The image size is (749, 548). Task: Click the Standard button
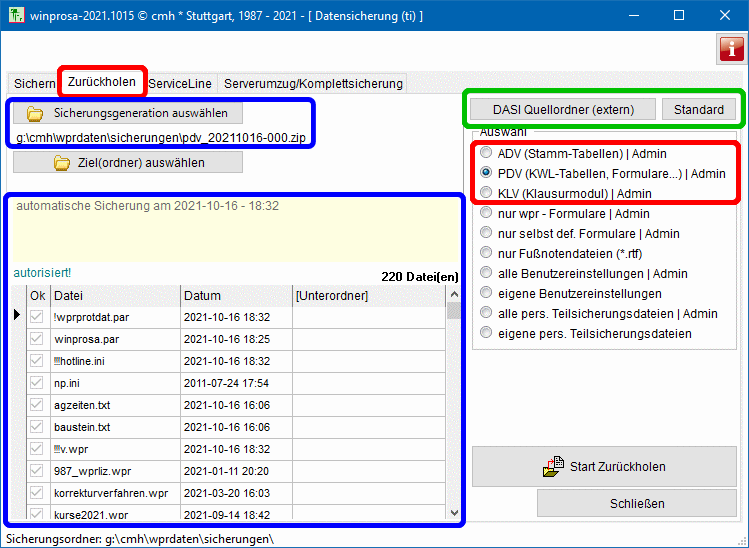tap(698, 109)
